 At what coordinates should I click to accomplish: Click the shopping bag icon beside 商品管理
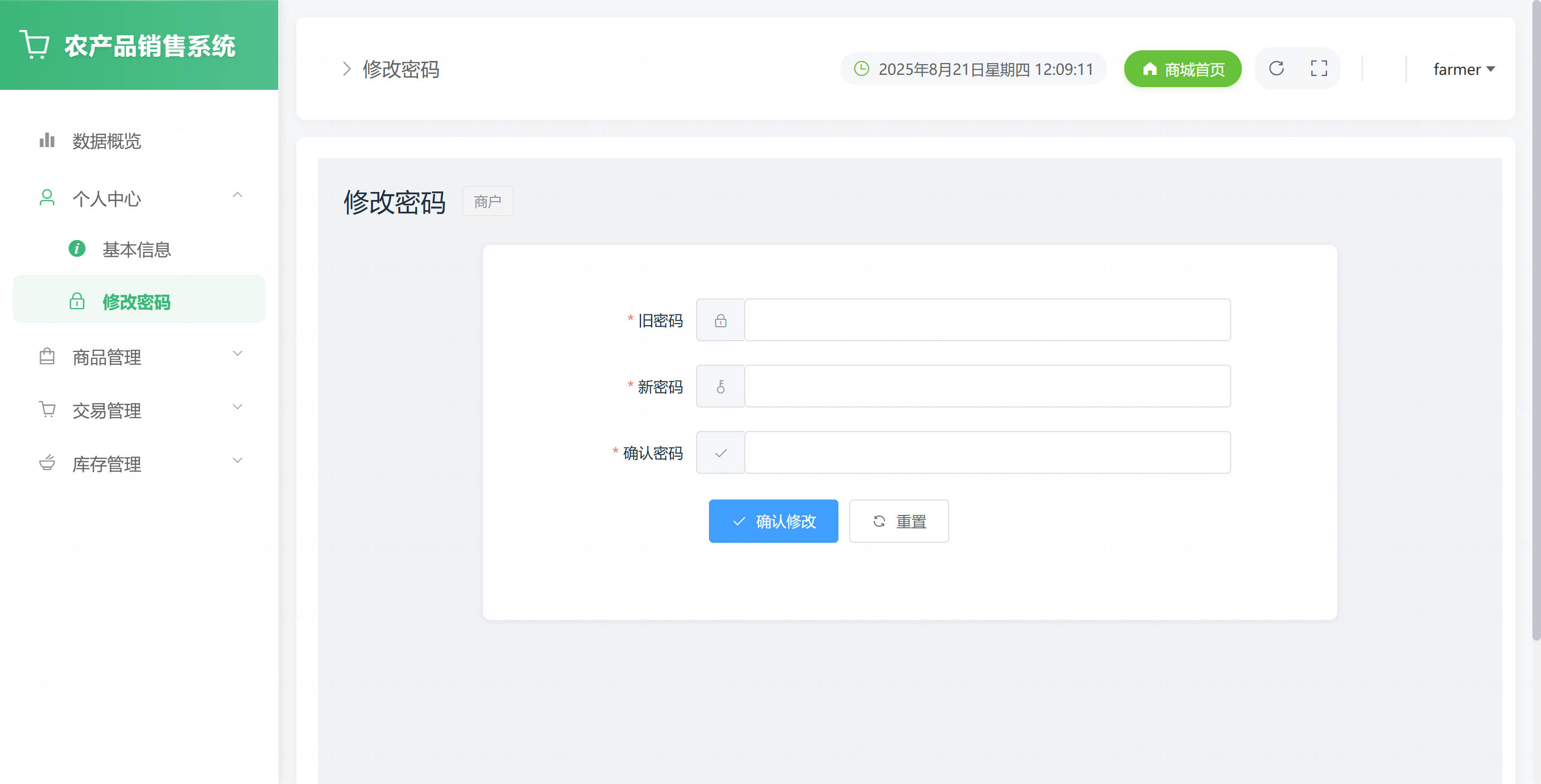click(x=47, y=356)
